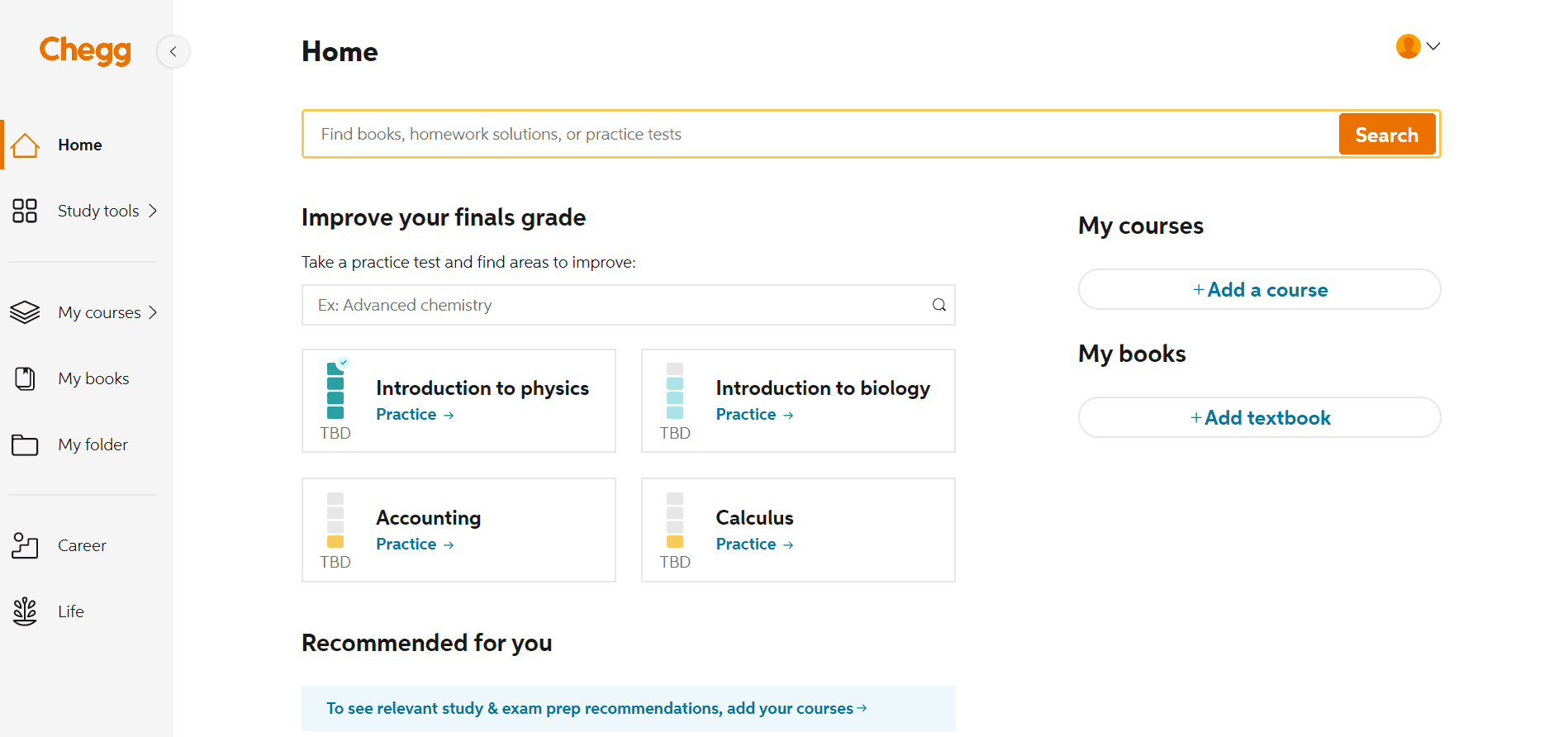Click the Calculus progress bar indicator
1568x737 pixels.
[x=675, y=521]
